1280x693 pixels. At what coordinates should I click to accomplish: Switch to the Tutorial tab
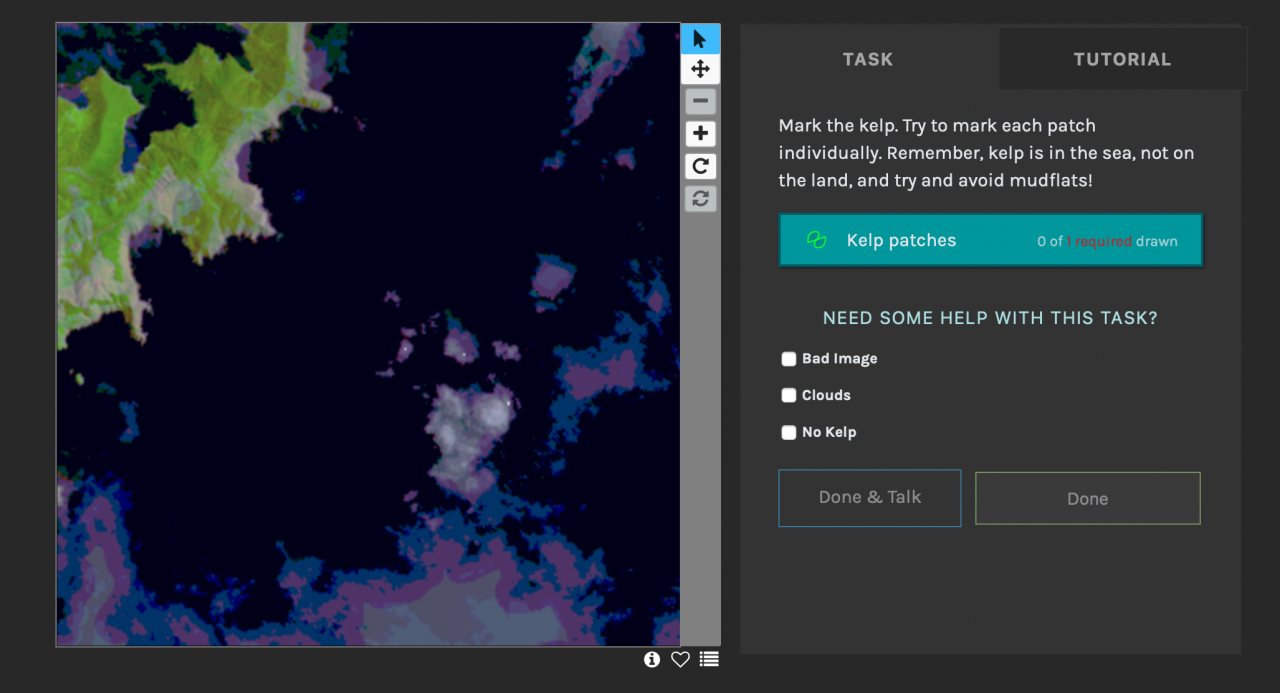(x=1122, y=59)
